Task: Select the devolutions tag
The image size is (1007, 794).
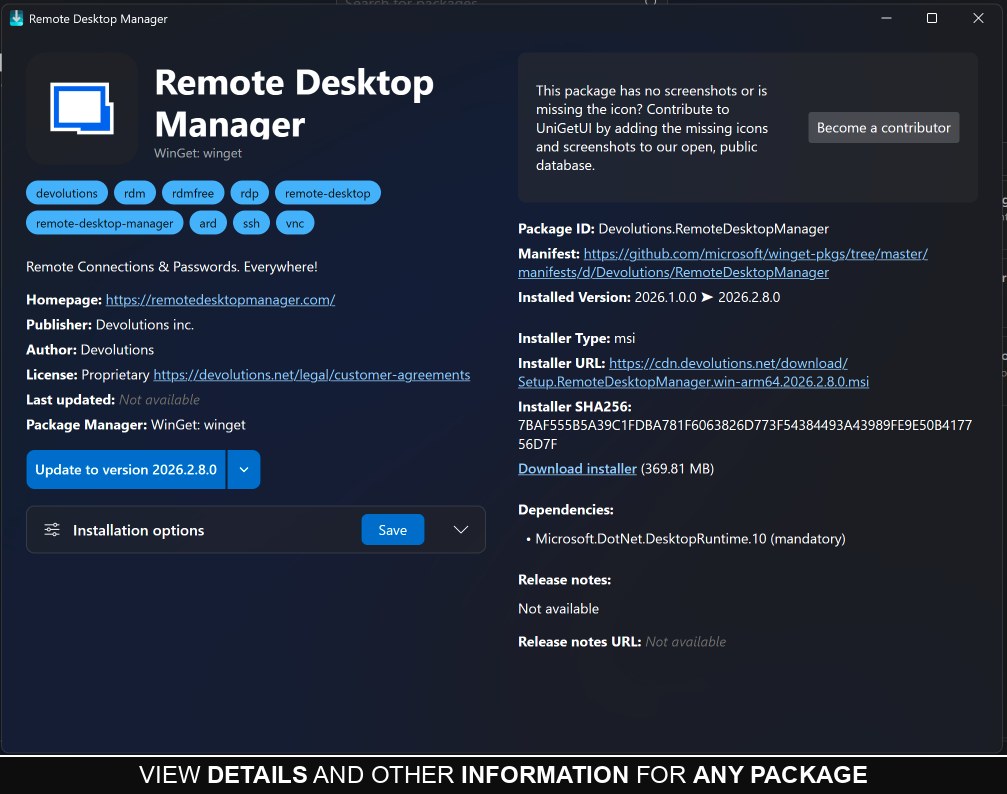Action: (67, 193)
